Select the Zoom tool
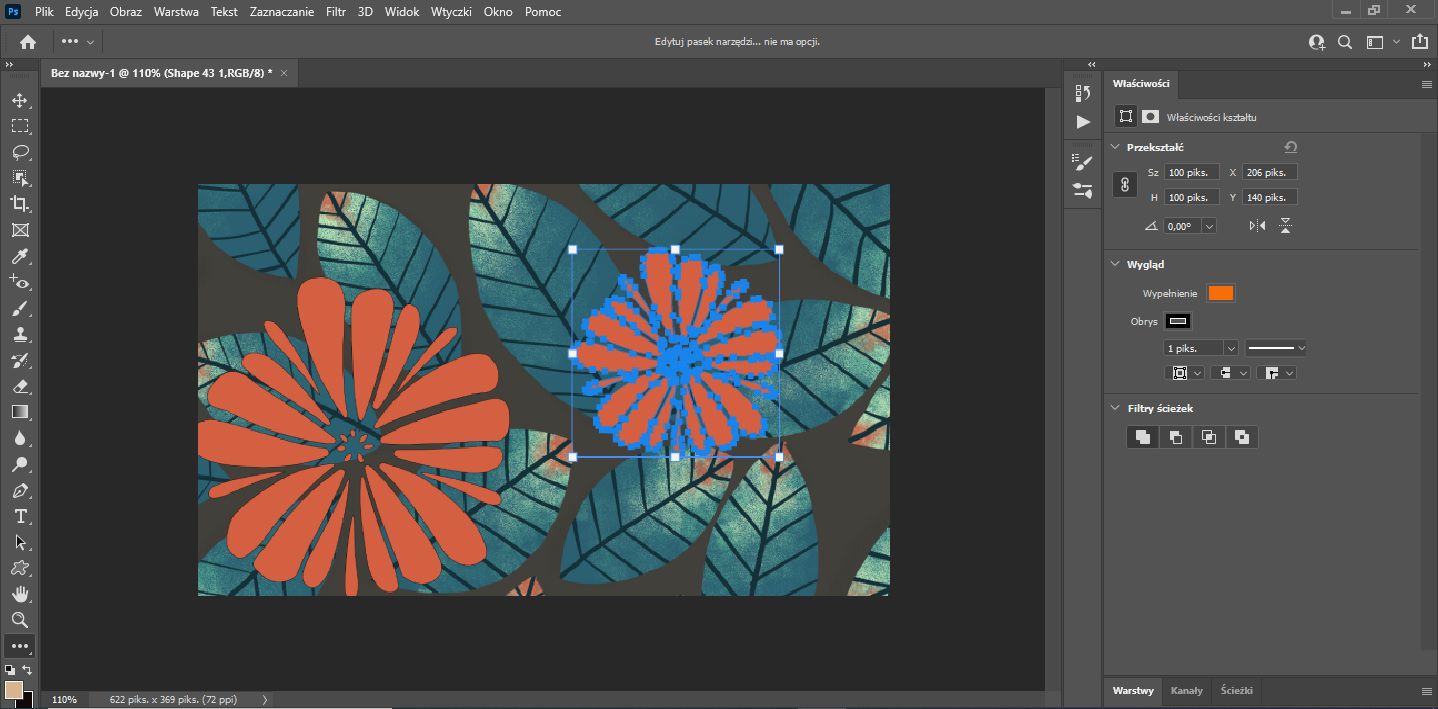The height and width of the screenshot is (709, 1438). pyautogui.click(x=19, y=620)
